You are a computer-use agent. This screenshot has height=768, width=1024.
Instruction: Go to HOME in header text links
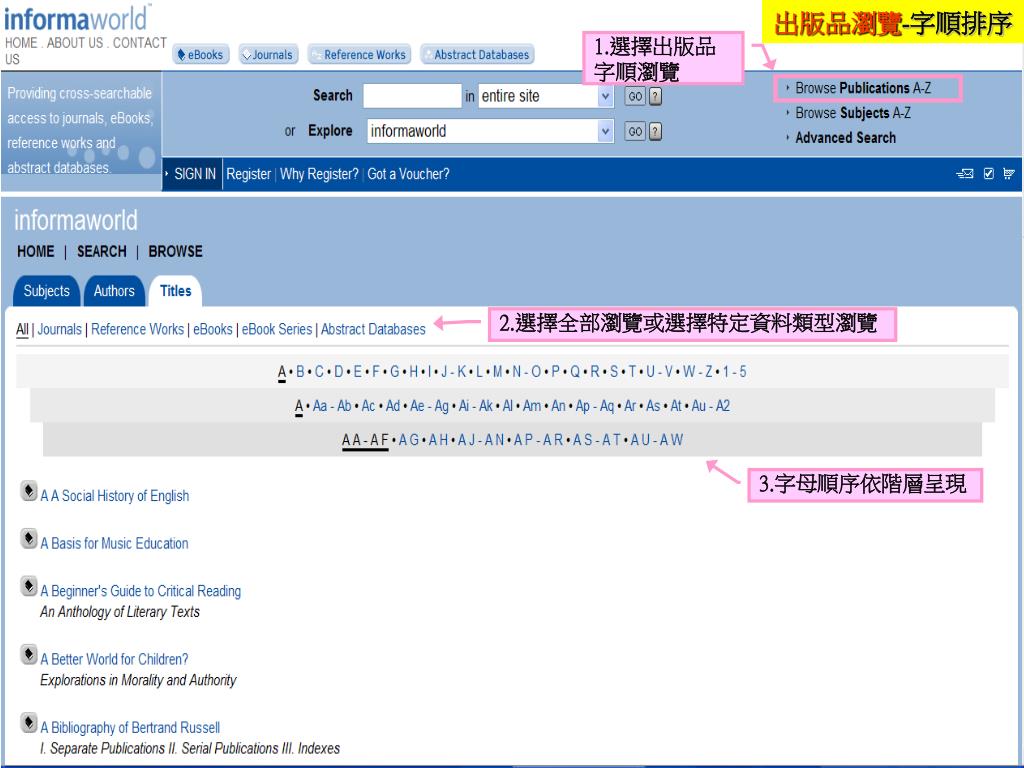22,42
